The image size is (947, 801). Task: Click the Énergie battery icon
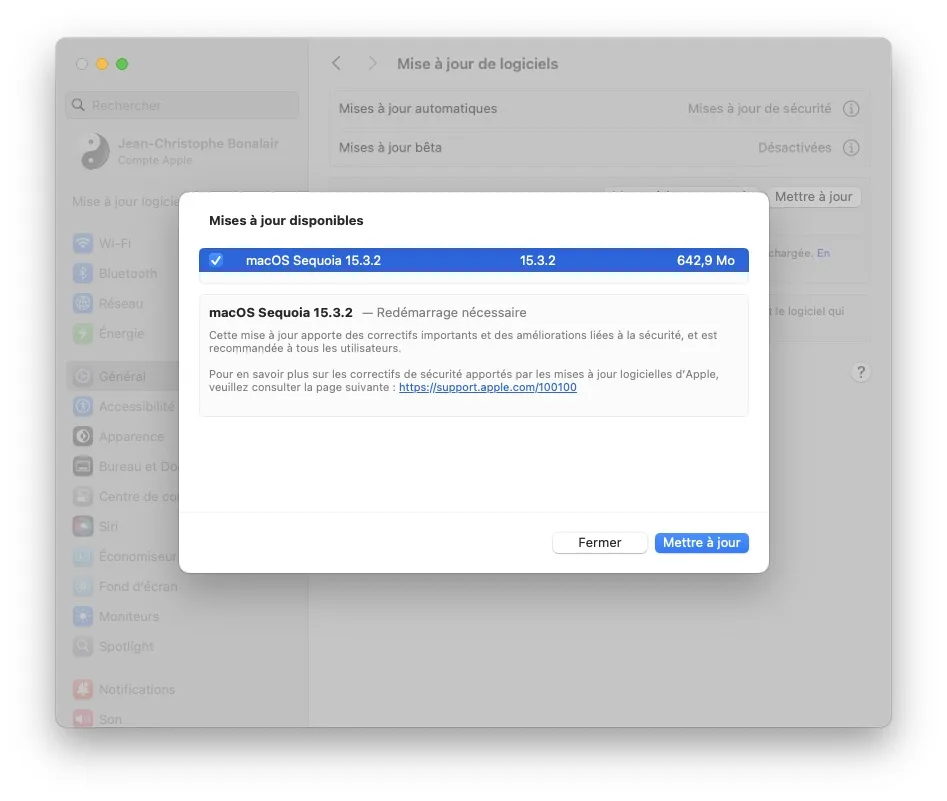83,333
